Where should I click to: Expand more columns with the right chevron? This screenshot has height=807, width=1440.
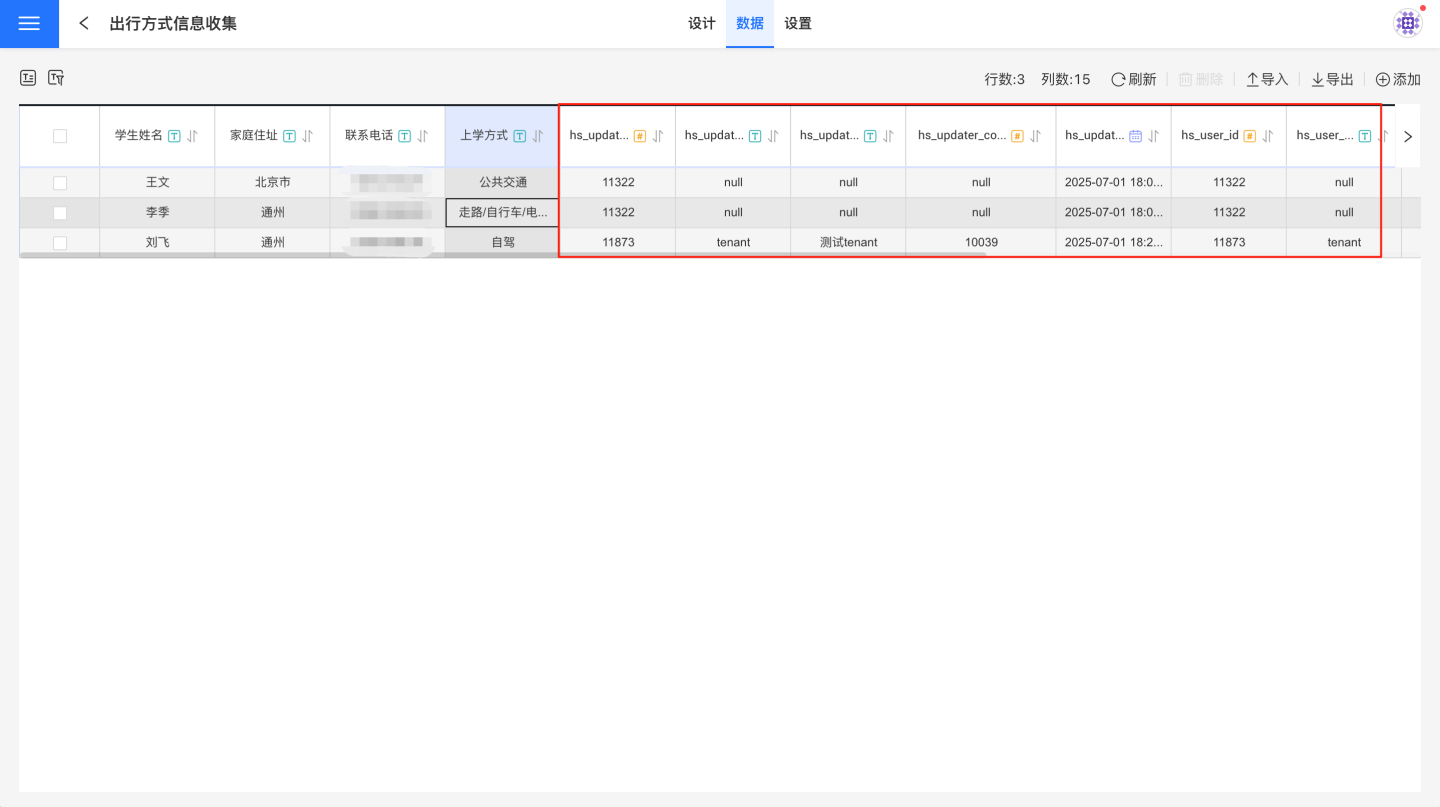point(1408,136)
